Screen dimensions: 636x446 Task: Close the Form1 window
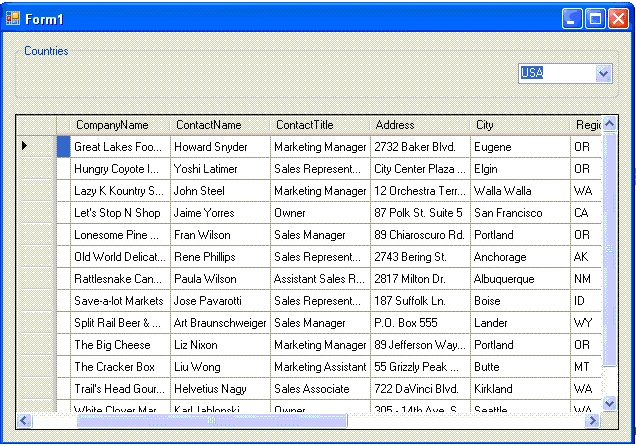pyautogui.click(x=618, y=19)
